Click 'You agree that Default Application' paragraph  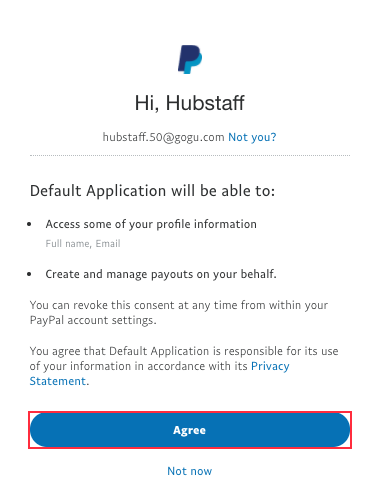(x=184, y=366)
